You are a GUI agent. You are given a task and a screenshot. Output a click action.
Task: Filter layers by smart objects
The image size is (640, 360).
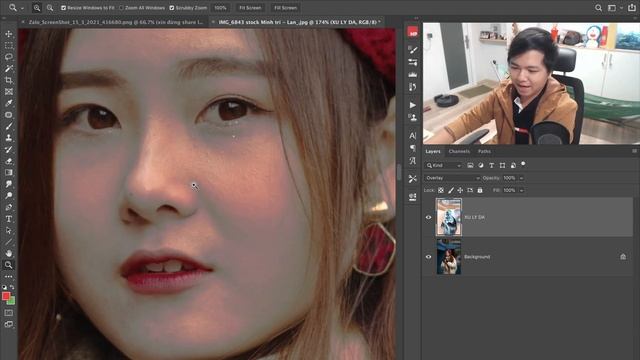pos(513,165)
